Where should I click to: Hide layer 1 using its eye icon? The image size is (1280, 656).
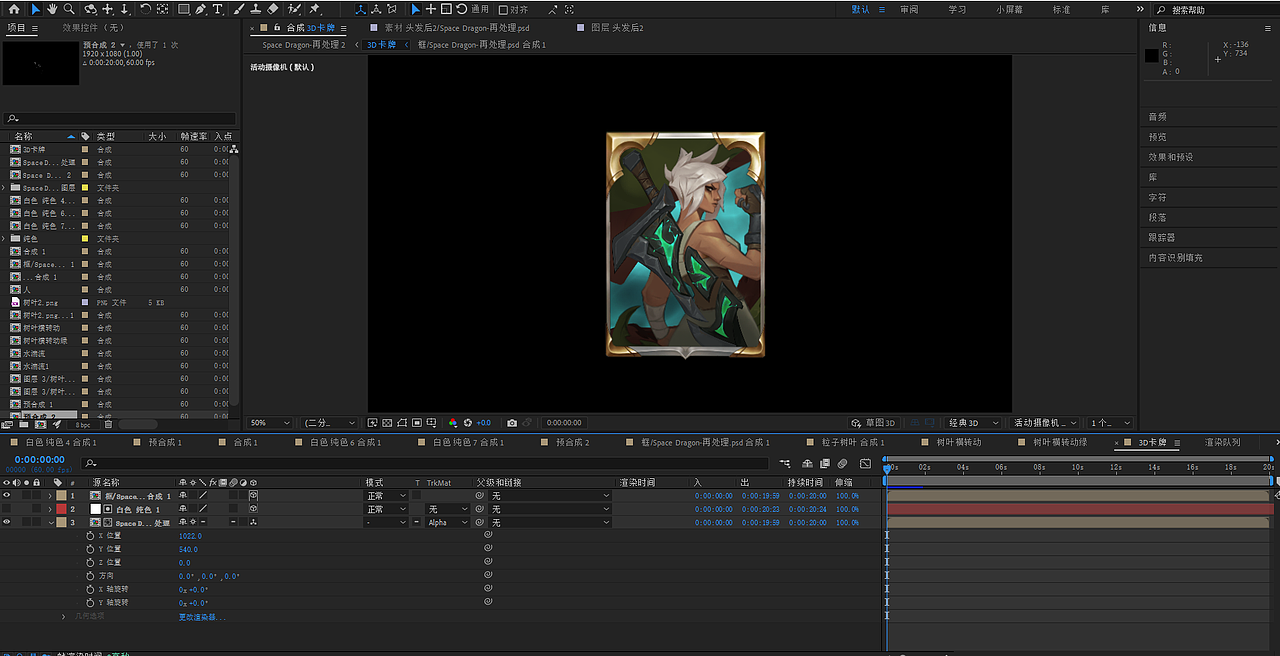click(x=7, y=496)
